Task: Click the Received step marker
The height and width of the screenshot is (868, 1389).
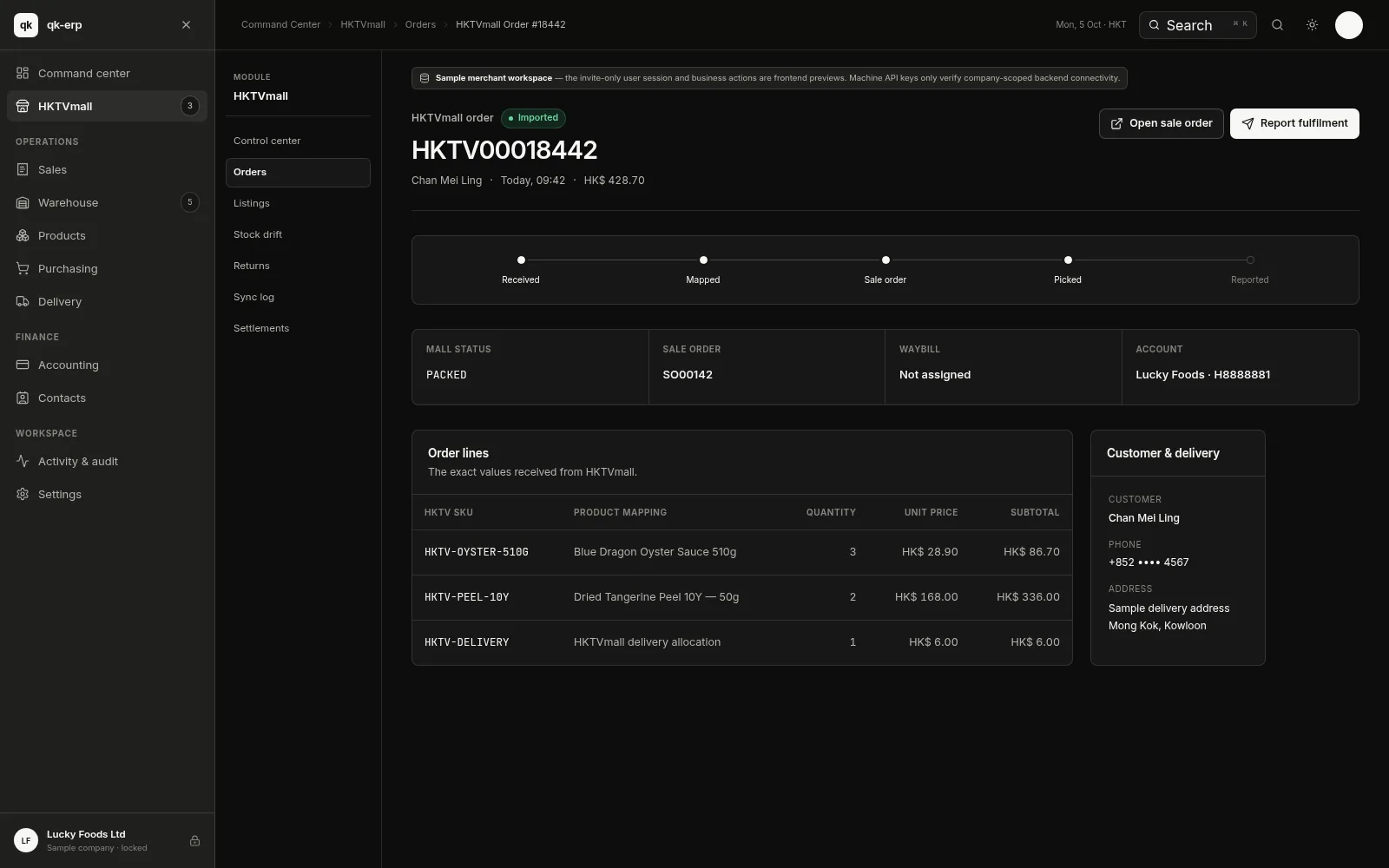Action: coord(521,260)
